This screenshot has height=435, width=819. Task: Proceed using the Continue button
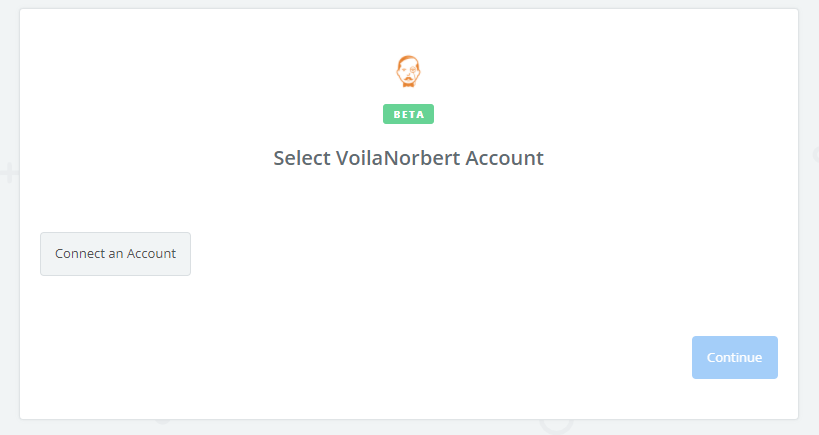pos(734,357)
